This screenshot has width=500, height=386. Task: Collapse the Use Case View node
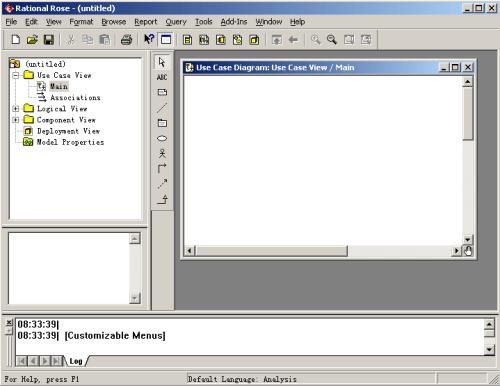tap(16, 75)
